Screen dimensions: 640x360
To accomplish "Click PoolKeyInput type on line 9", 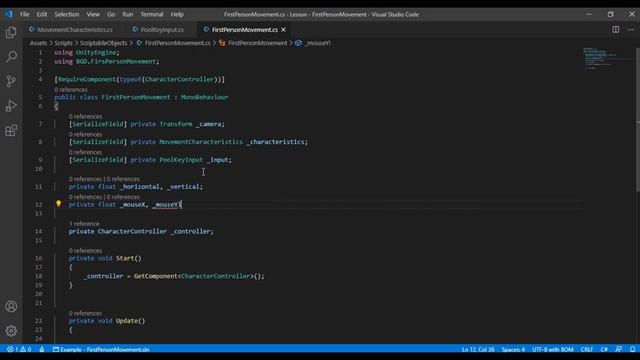I will pyautogui.click(x=181, y=160).
